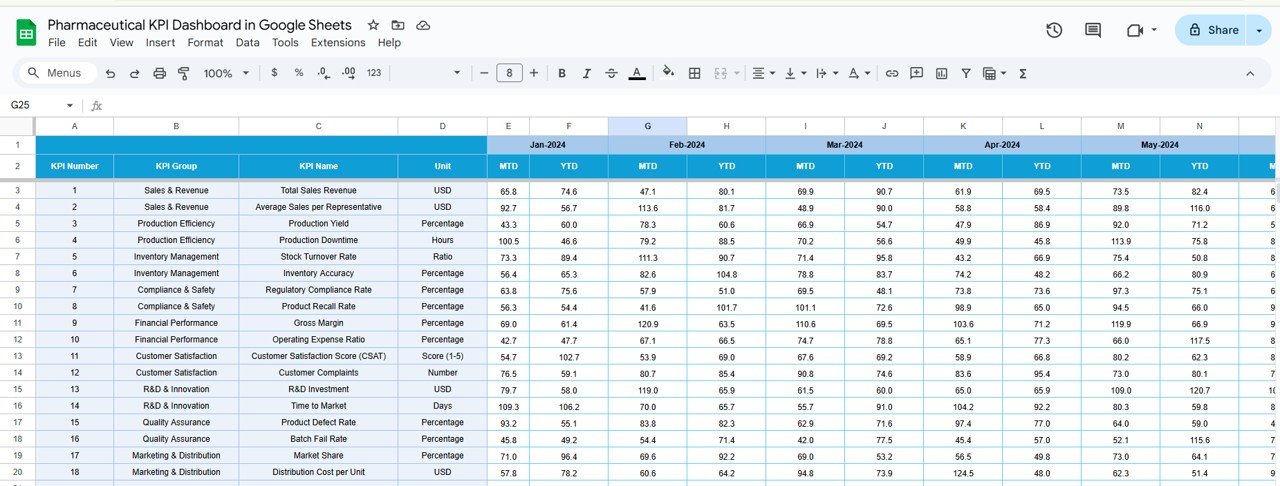This screenshot has width=1280, height=486.
Task: Select row 3 header
Action: click(17, 191)
